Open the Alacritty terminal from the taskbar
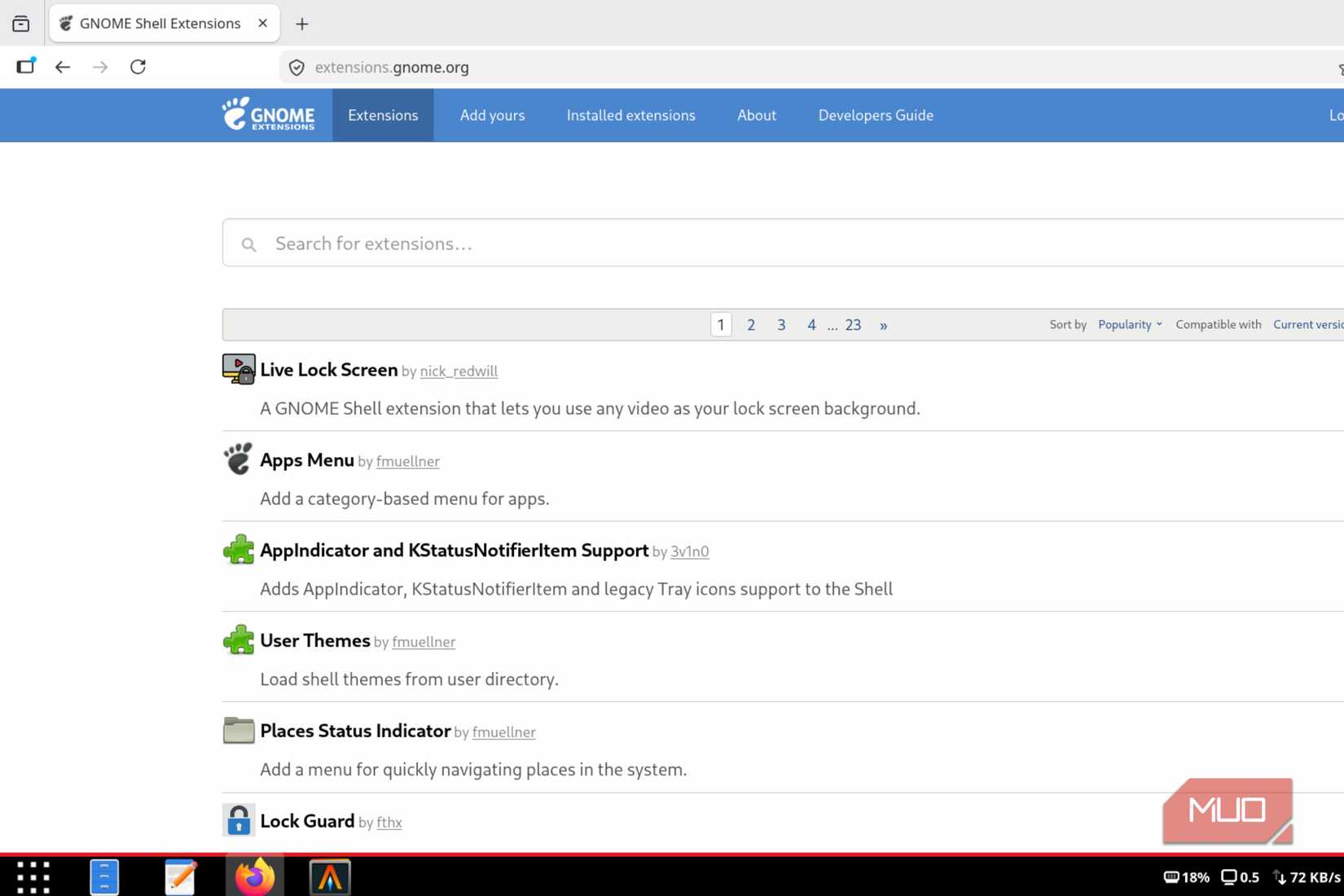 (329, 876)
